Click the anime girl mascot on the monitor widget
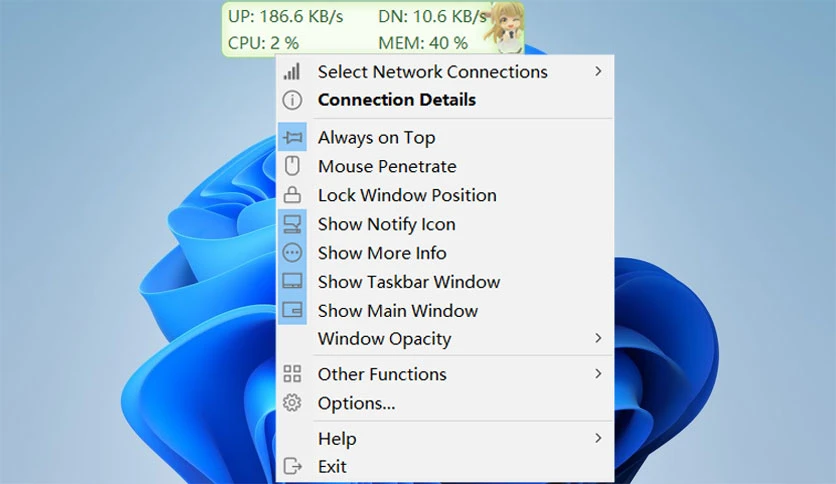Image resolution: width=836 pixels, height=484 pixels. 504,28
